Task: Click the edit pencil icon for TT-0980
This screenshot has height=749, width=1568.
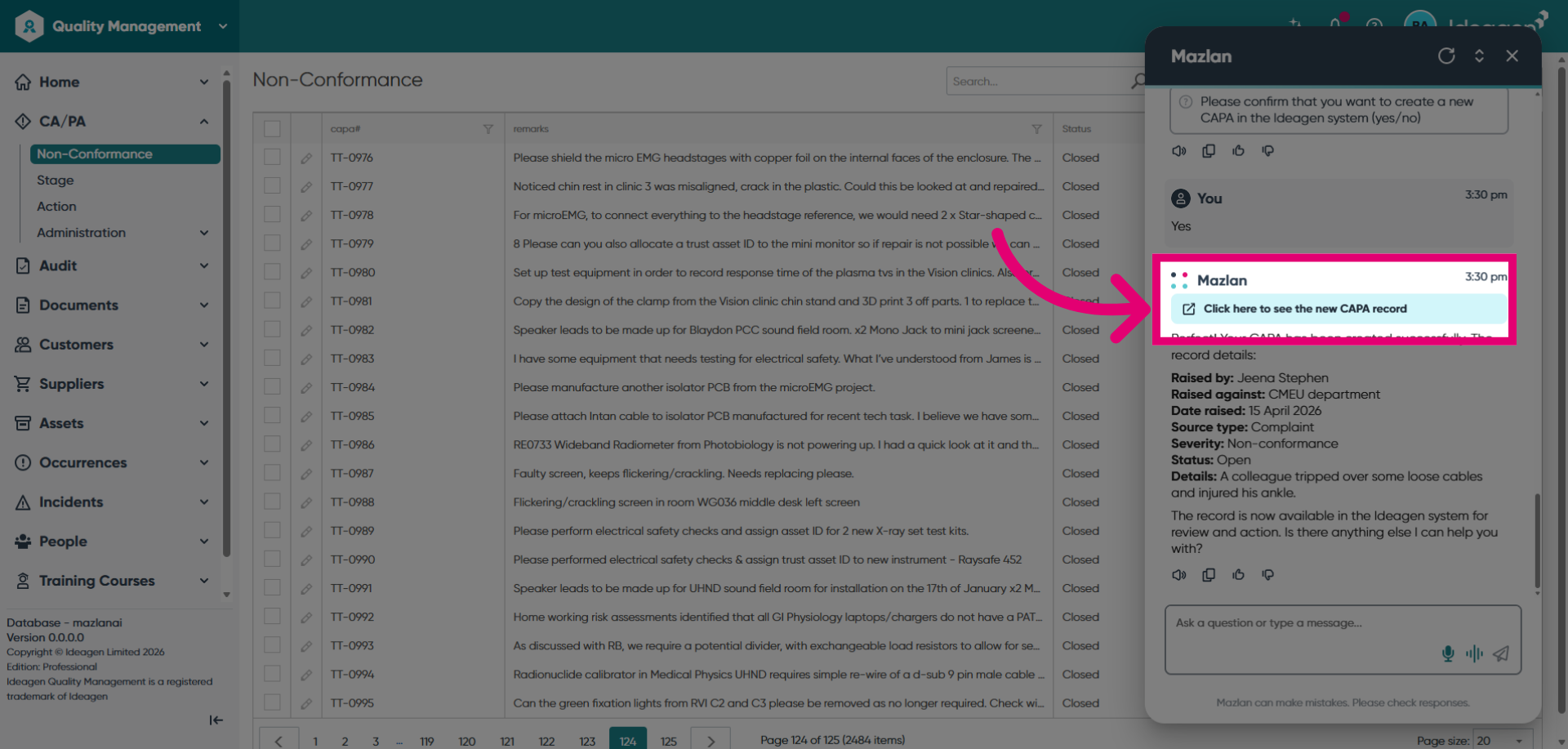Action: tap(306, 273)
